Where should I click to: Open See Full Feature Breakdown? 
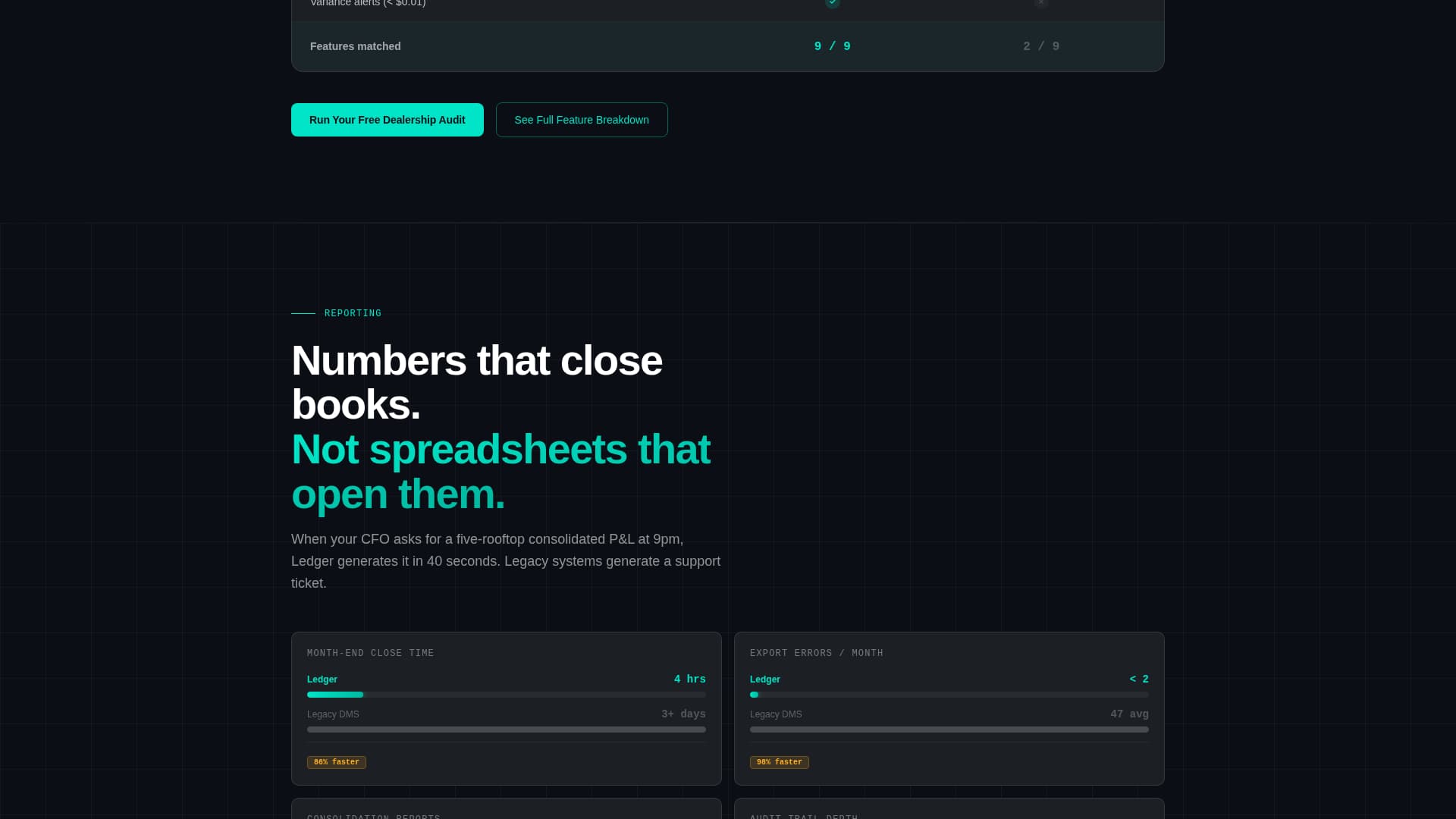[582, 120]
